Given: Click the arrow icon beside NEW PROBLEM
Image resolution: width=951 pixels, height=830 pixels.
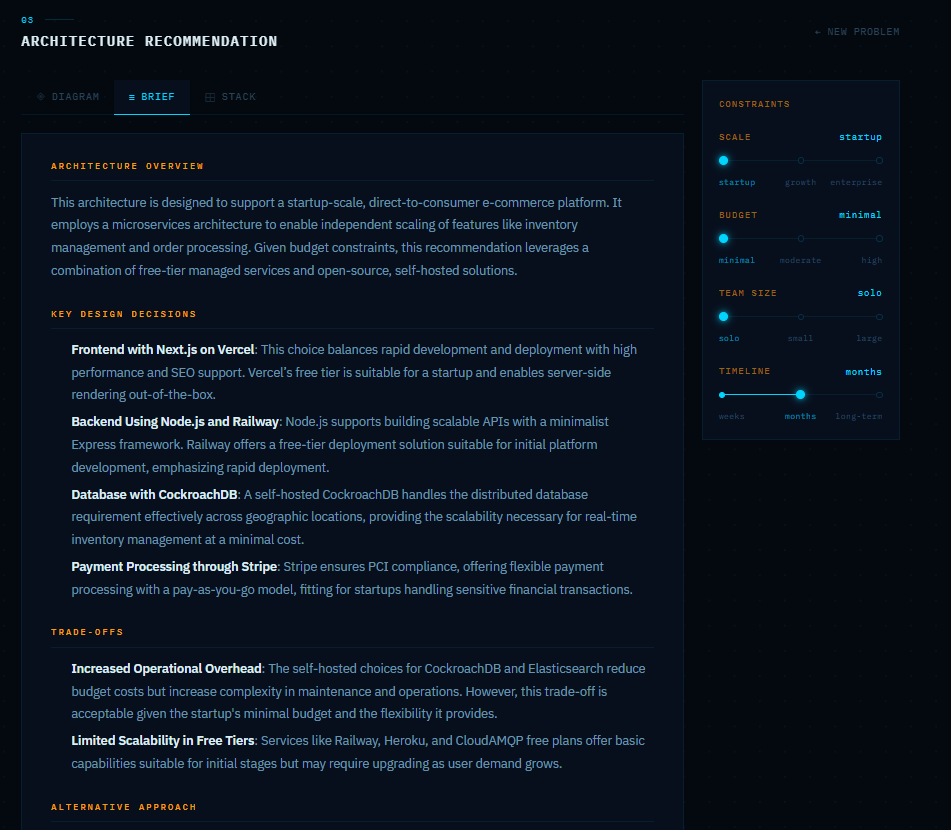Looking at the screenshot, I should pyautogui.click(x=817, y=31).
